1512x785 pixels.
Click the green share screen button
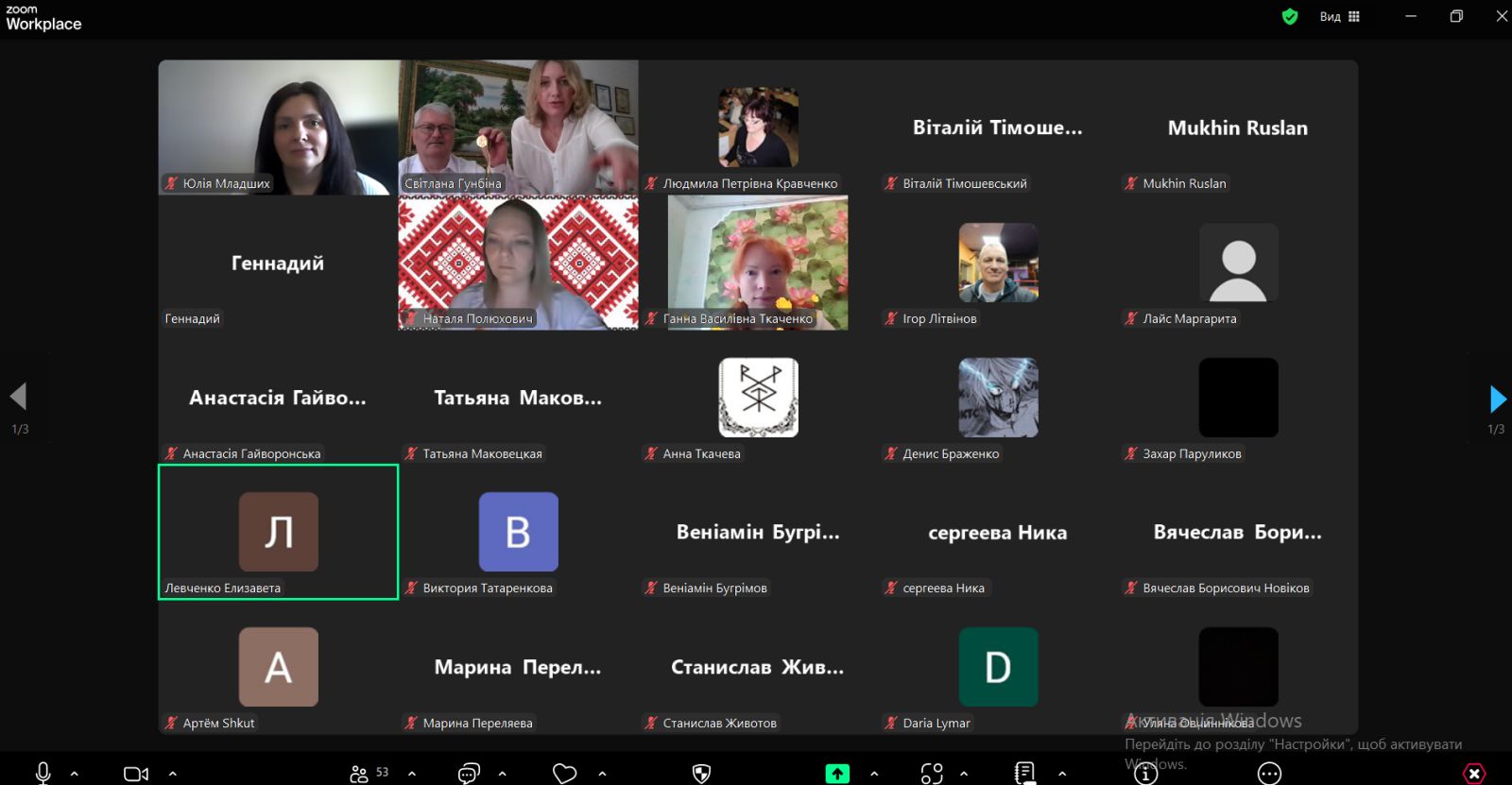click(837, 773)
